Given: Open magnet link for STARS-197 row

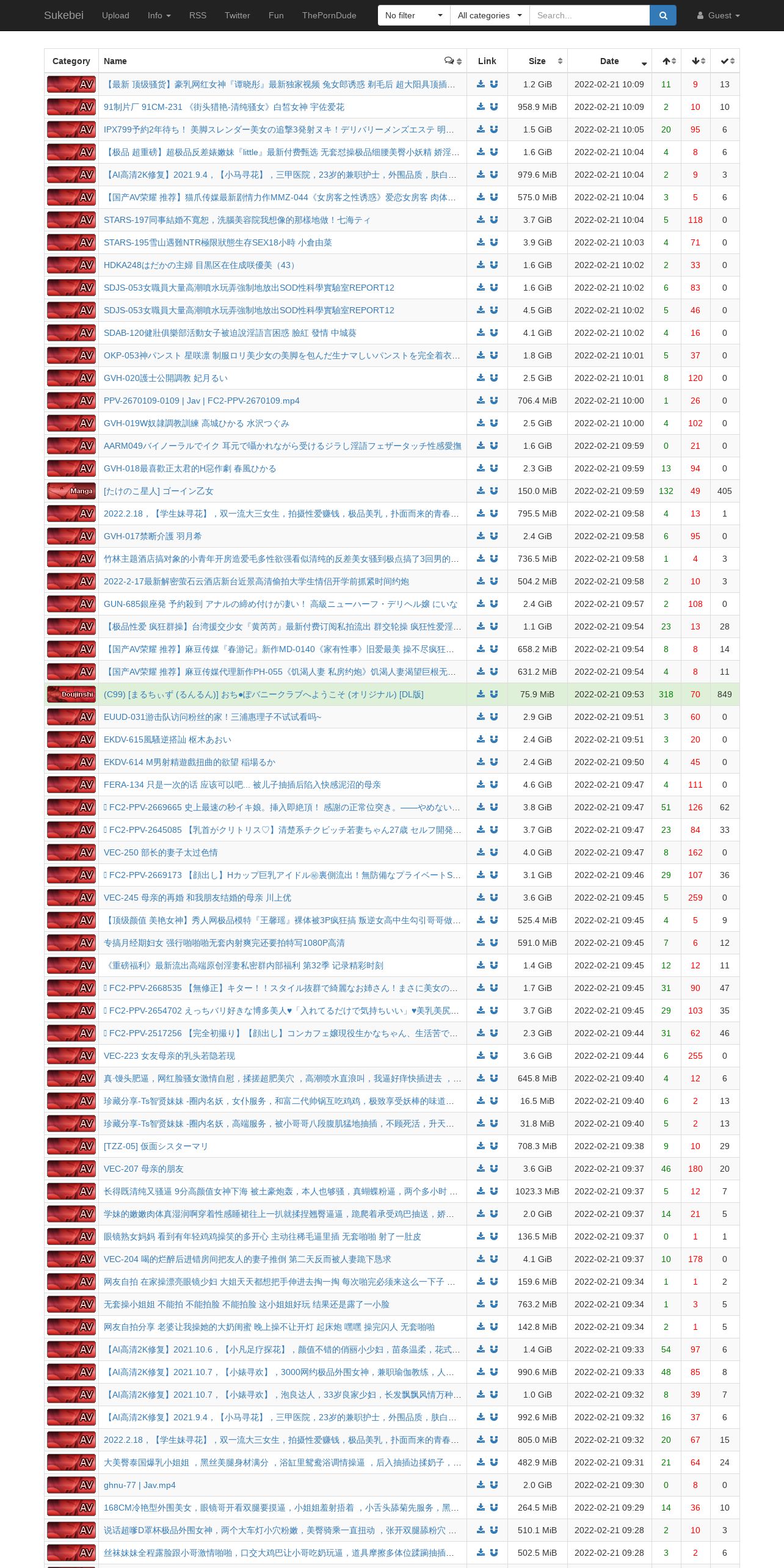Looking at the screenshot, I should pyautogui.click(x=494, y=220).
